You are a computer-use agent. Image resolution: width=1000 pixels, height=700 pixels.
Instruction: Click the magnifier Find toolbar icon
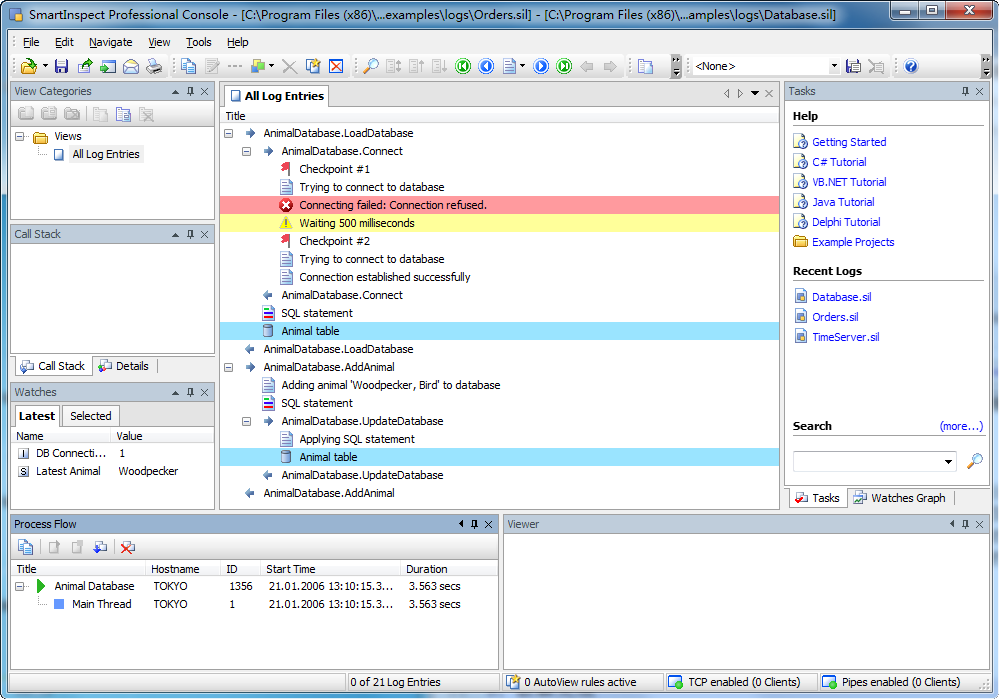click(371, 66)
